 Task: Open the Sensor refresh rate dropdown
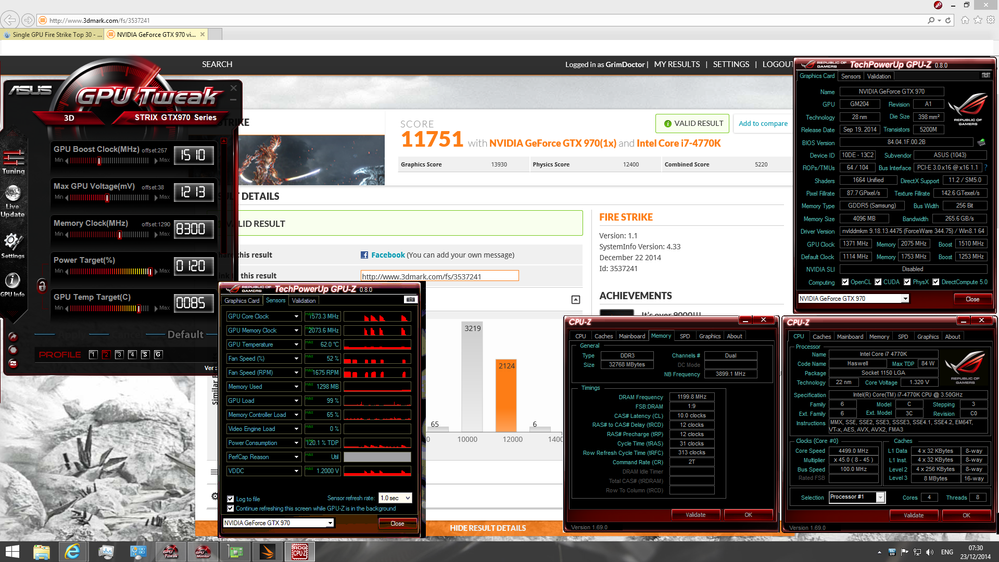click(x=395, y=498)
